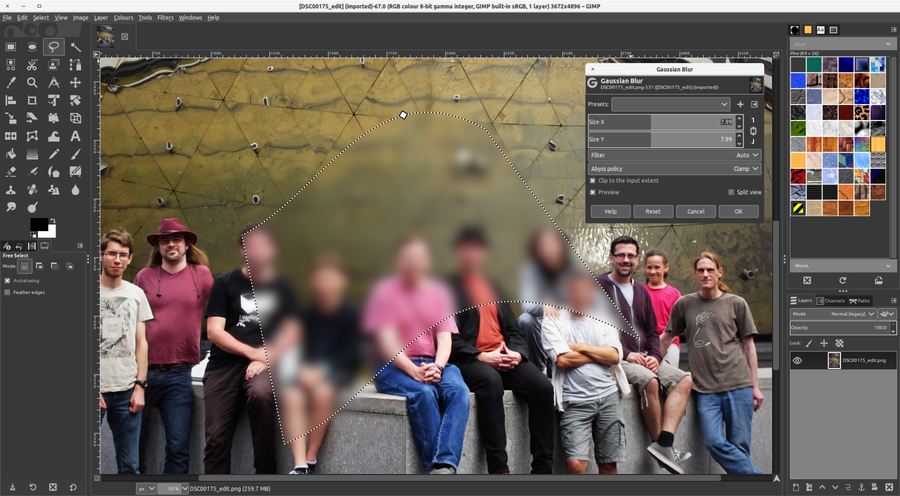900x496 pixels.
Task: Save current settings as preset plus icon
Action: (740, 104)
